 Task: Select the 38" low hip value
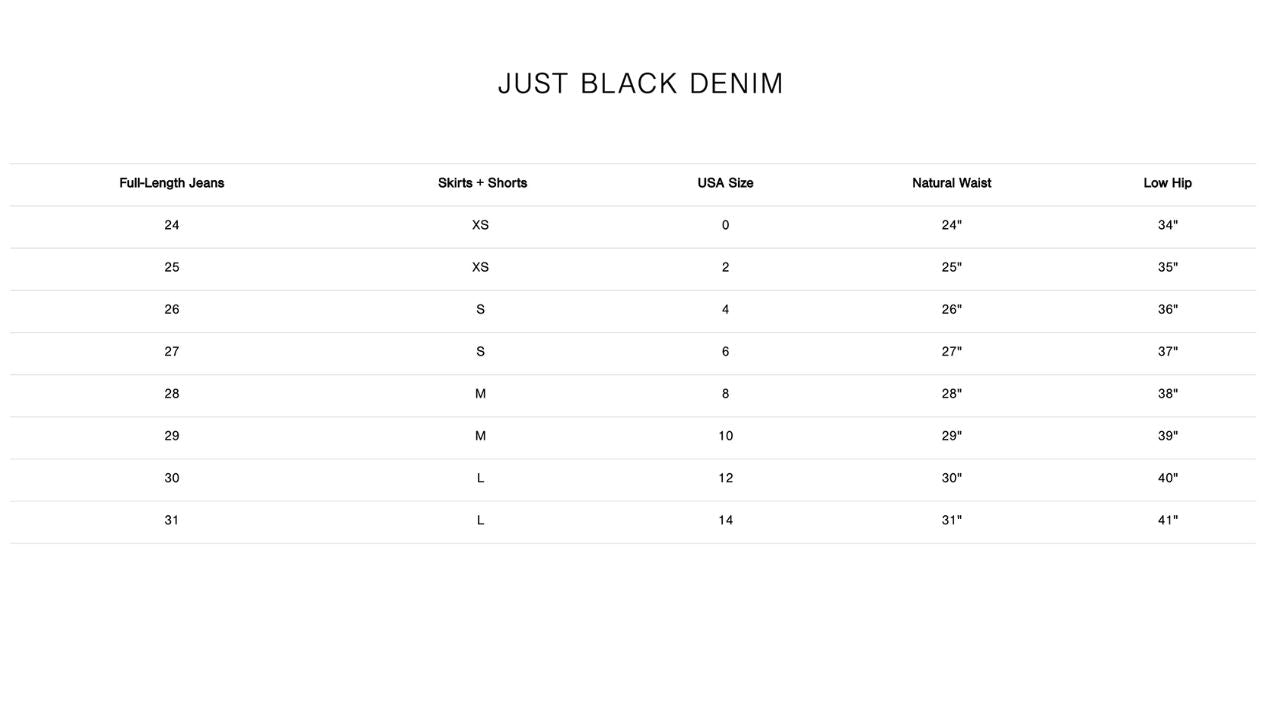click(1167, 394)
